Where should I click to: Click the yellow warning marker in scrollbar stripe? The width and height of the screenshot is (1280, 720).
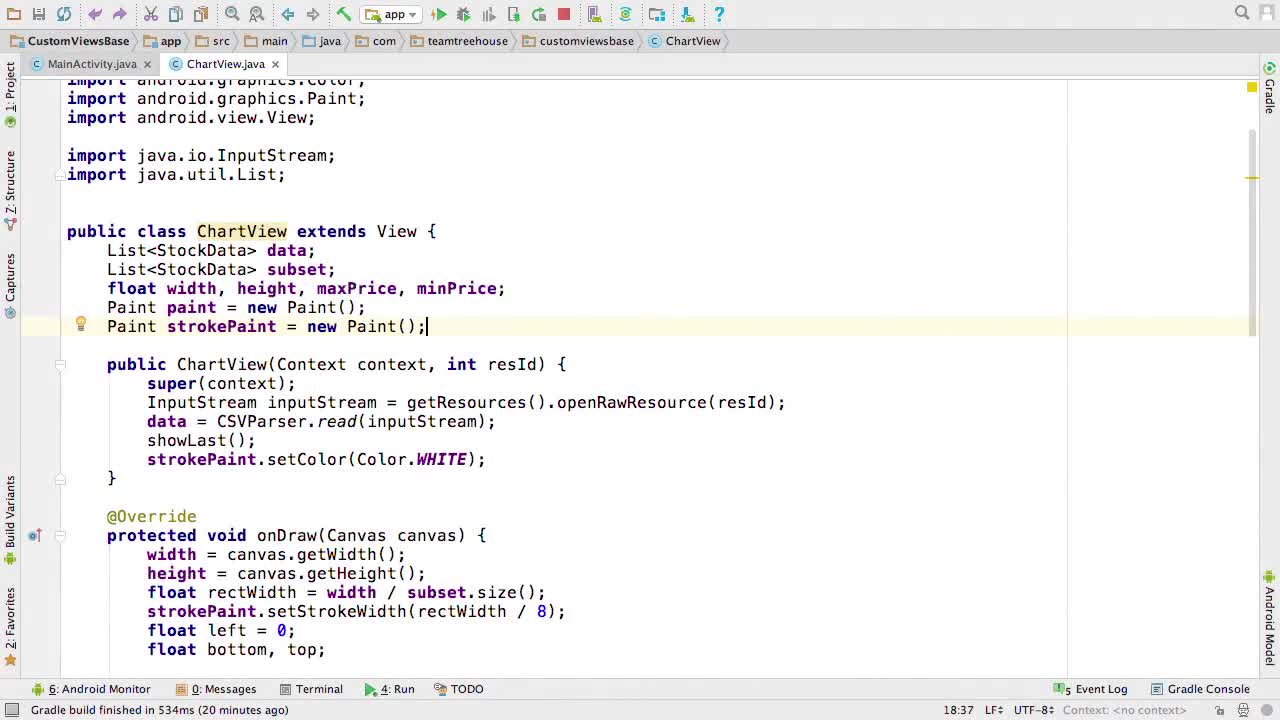(1251, 178)
